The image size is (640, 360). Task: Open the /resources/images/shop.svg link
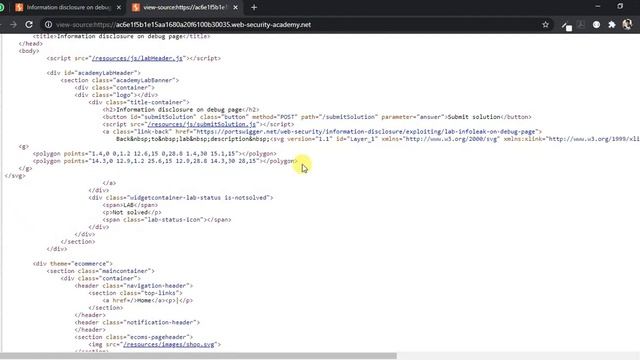pyautogui.click(x=169, y=344)
